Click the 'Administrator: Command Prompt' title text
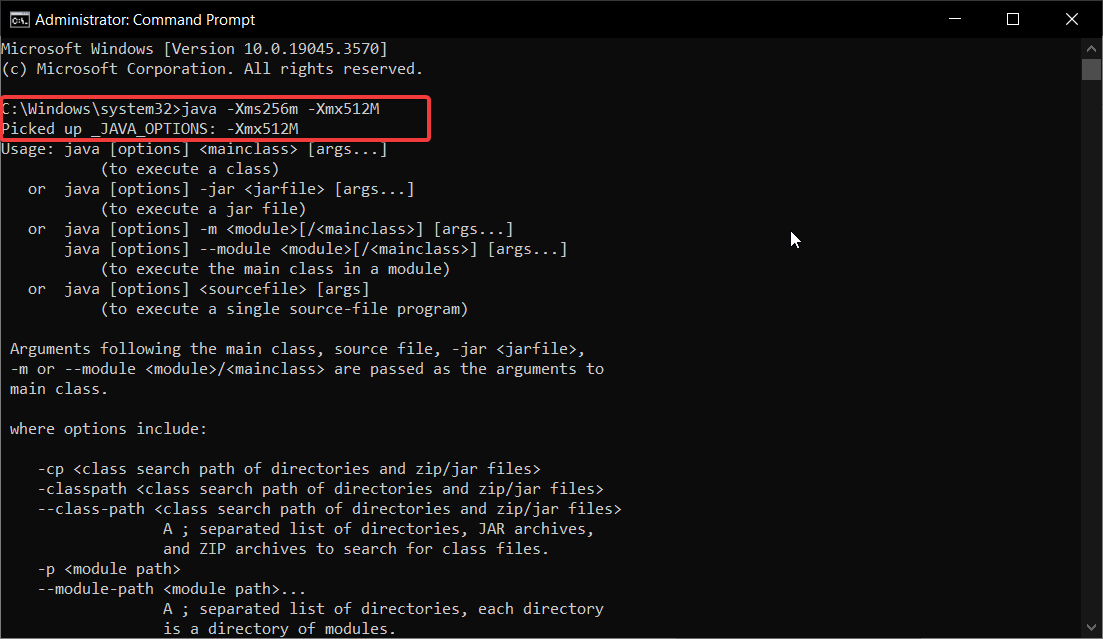 145,20
